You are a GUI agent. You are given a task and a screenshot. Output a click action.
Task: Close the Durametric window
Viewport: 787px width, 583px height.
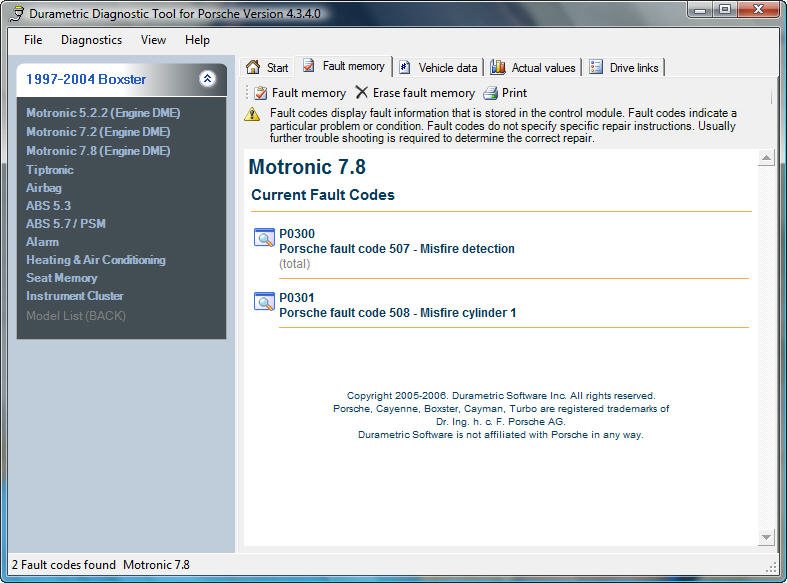click(x=758, y=10)
